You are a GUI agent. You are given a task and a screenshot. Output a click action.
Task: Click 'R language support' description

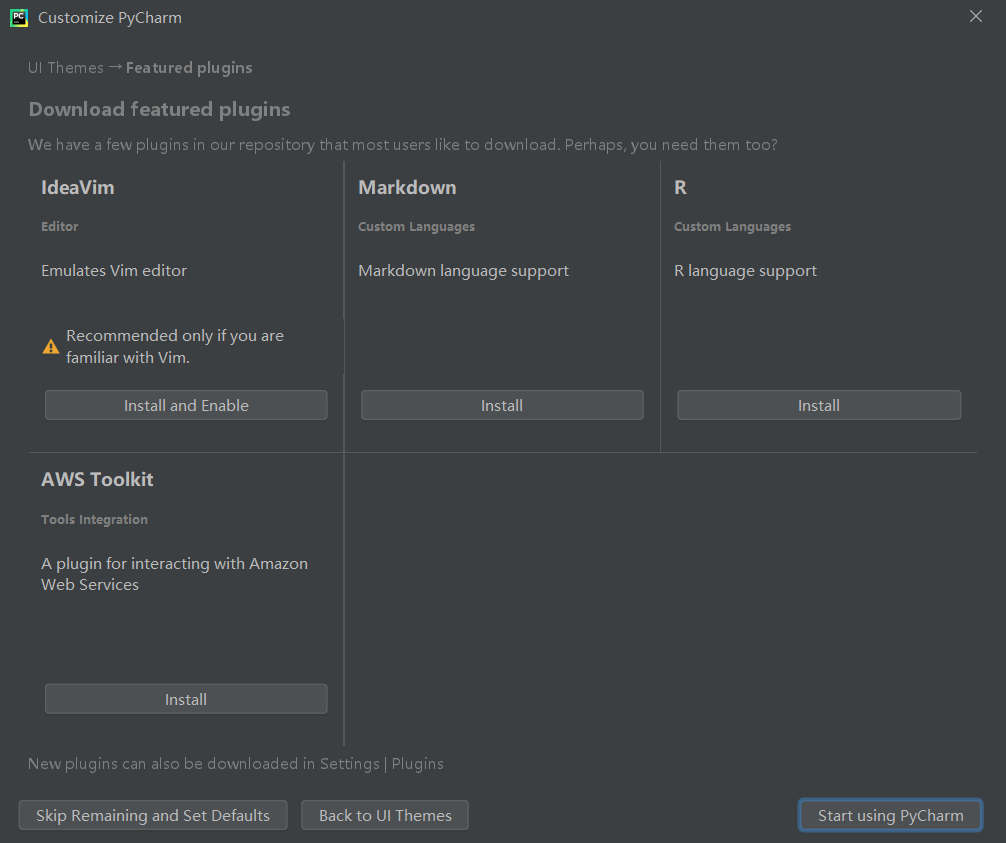click(x=746, y=271)
